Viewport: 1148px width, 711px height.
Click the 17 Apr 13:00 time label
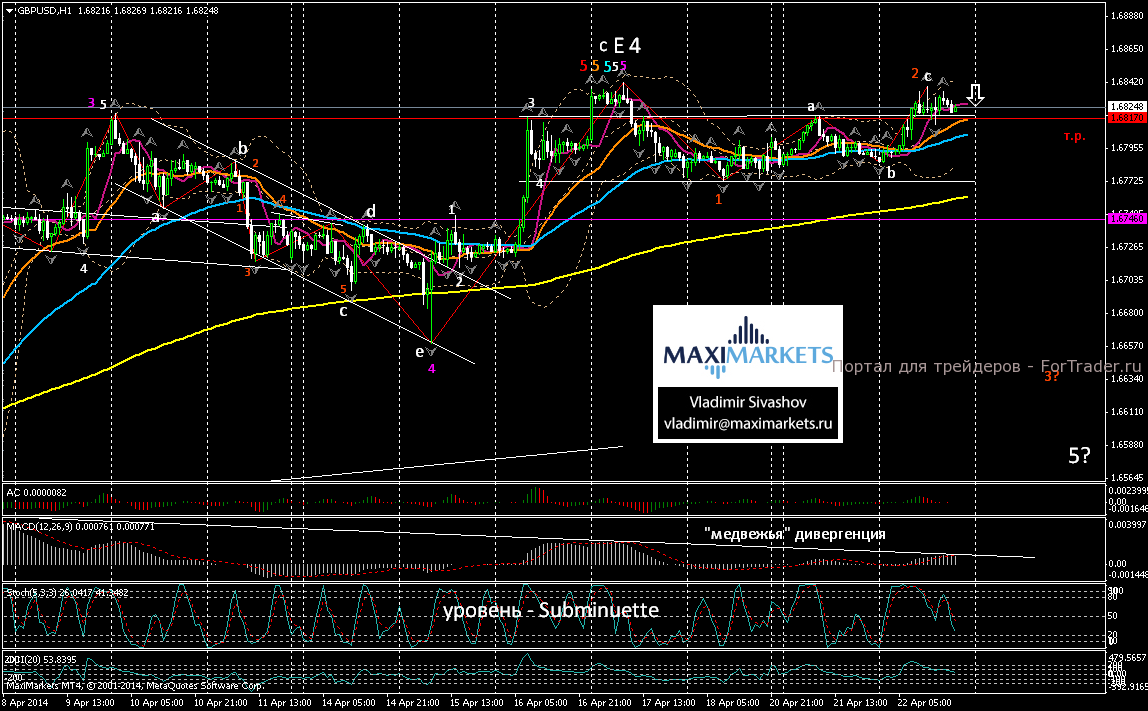coord(668,703)
